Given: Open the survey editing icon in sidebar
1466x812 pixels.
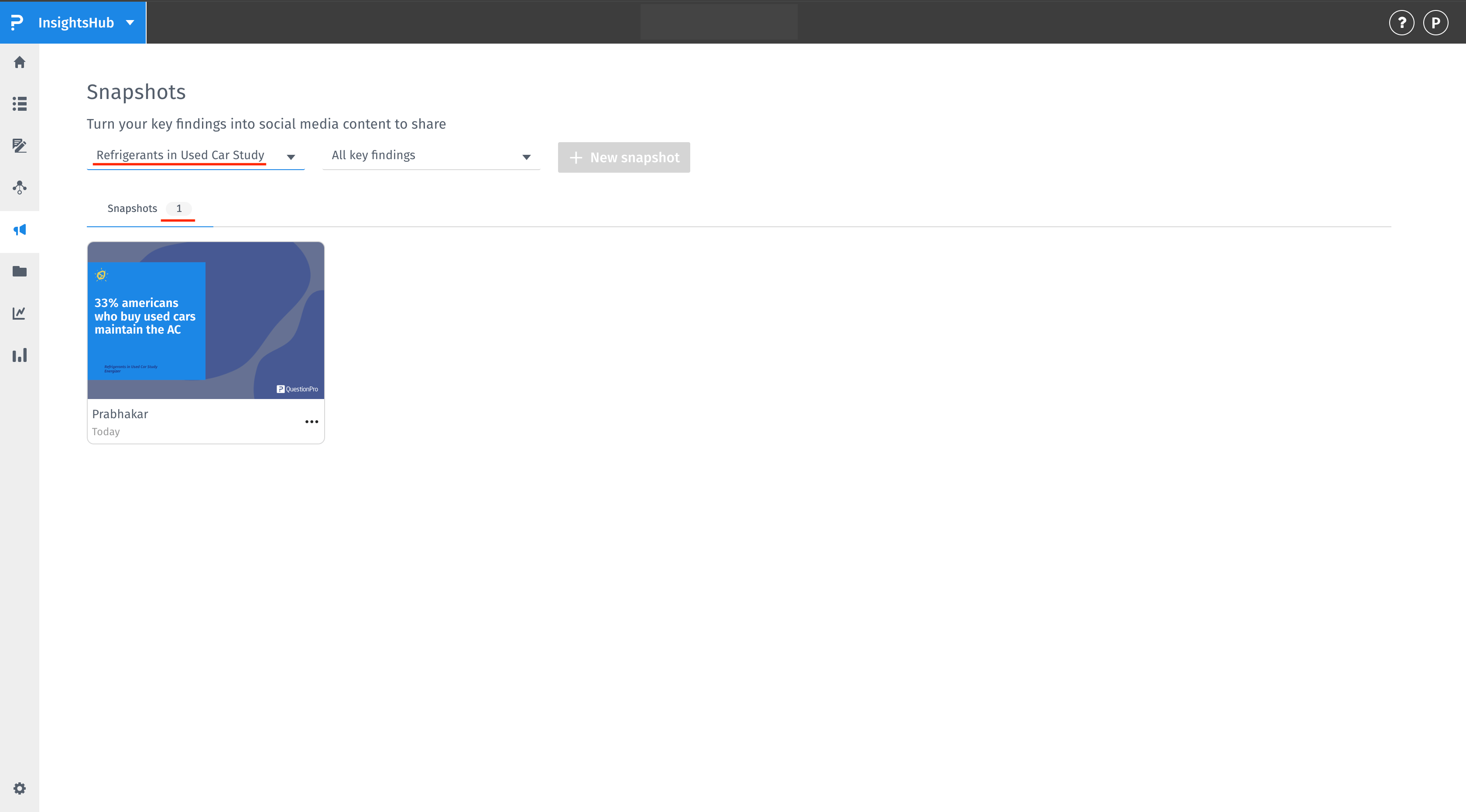Looking at the screenshot, I should click(20, 146).
